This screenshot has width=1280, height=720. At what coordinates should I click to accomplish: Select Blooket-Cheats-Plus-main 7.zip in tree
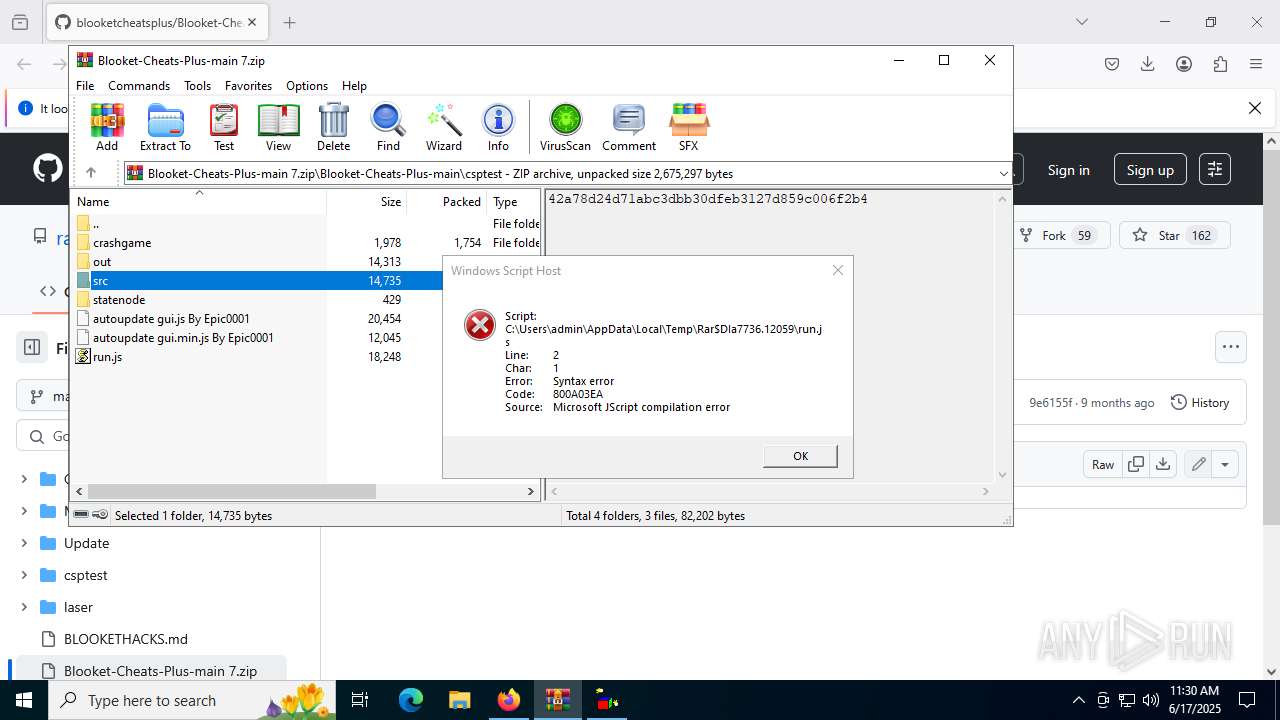pyautogui.click(x=160, y=671)
